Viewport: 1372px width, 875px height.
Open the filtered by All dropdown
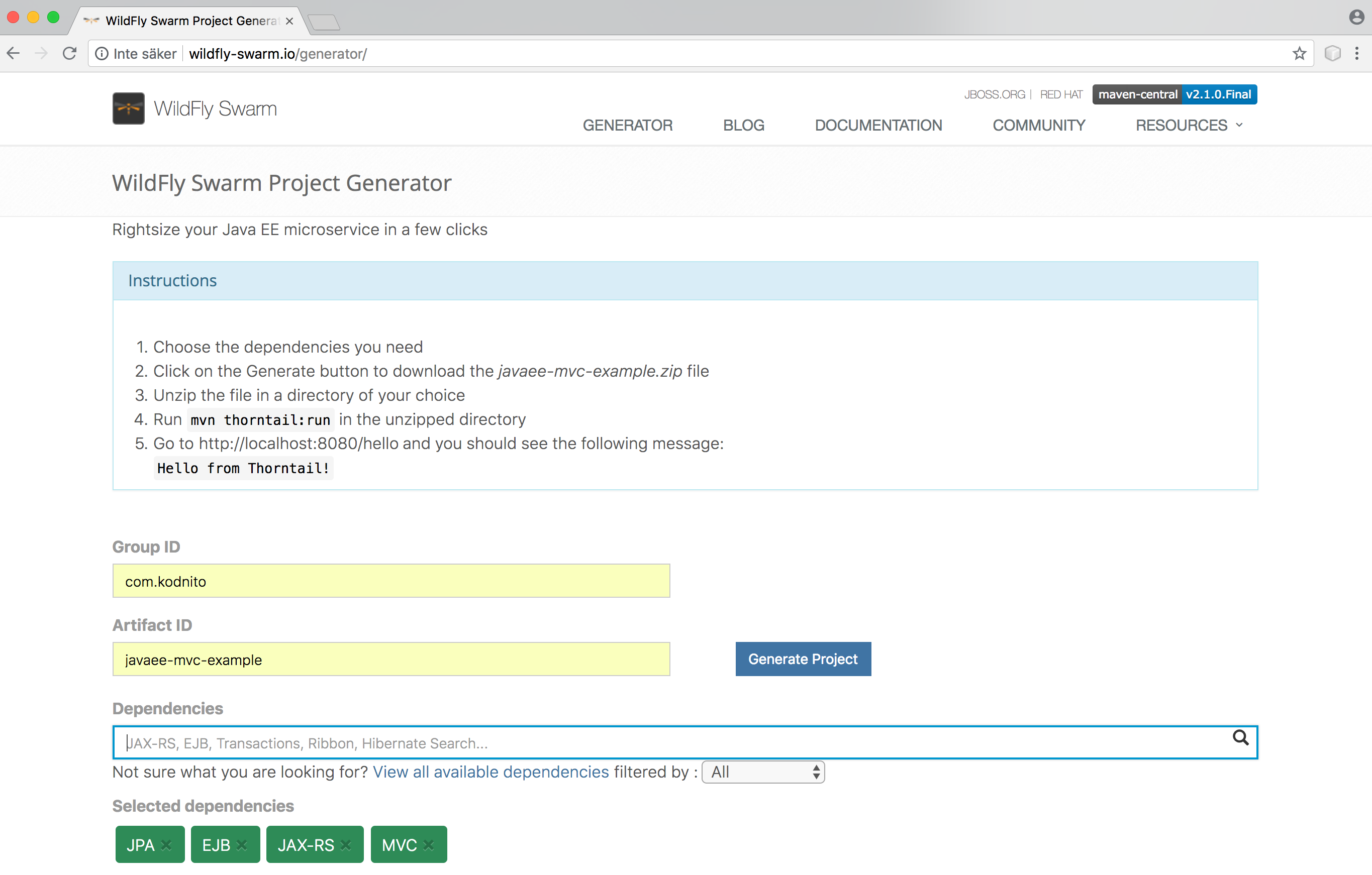tap(763, 772)
